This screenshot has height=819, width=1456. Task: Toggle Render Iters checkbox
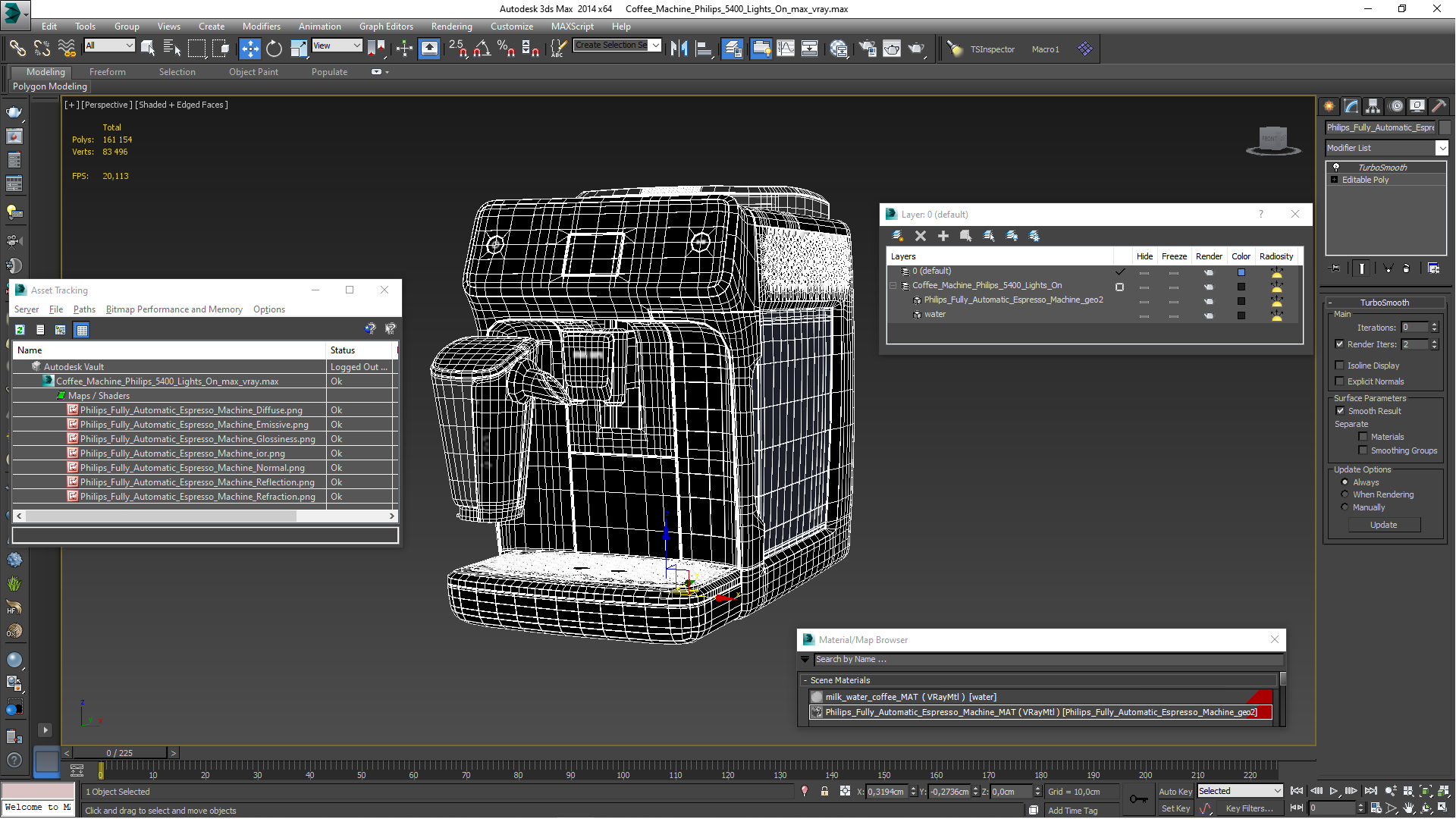click(x=1339, y=344)
